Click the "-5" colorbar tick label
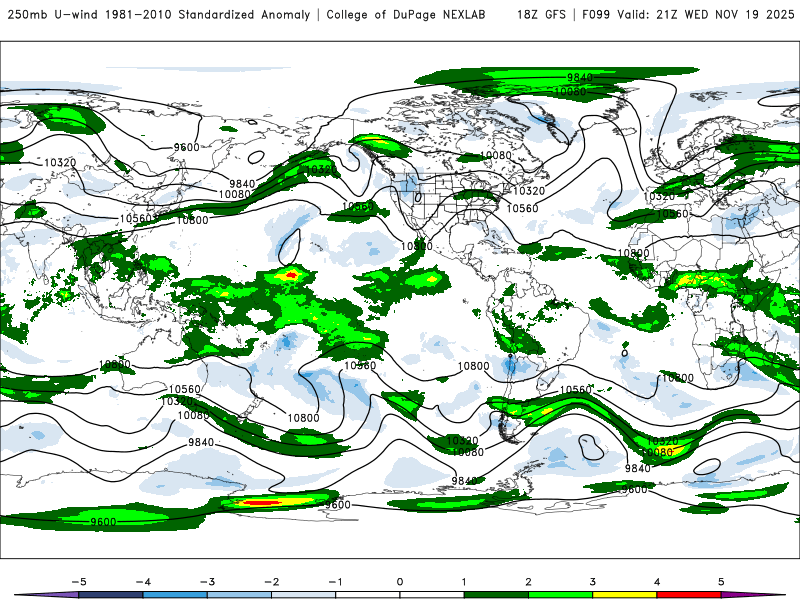 [79, 582]
